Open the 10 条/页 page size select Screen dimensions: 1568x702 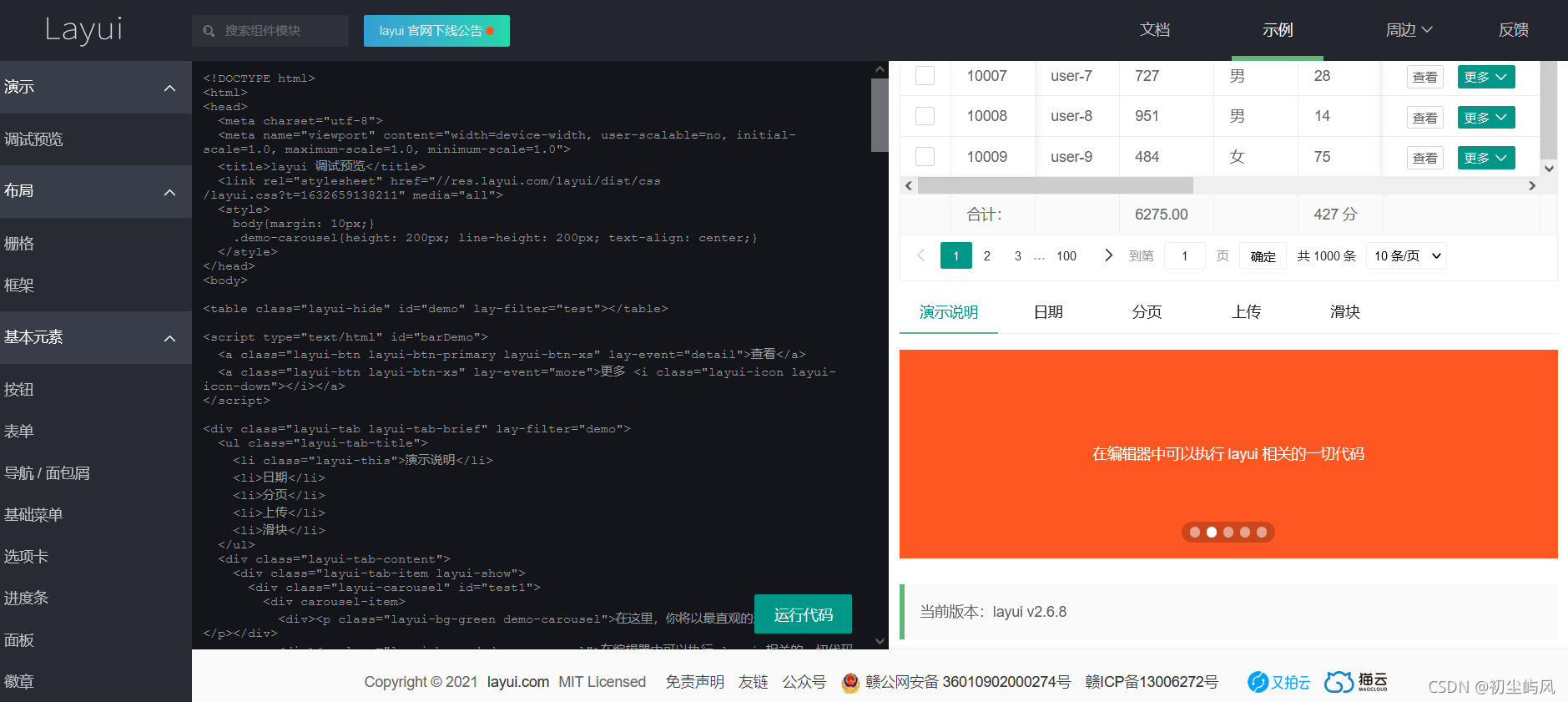tap(1407, 255)
